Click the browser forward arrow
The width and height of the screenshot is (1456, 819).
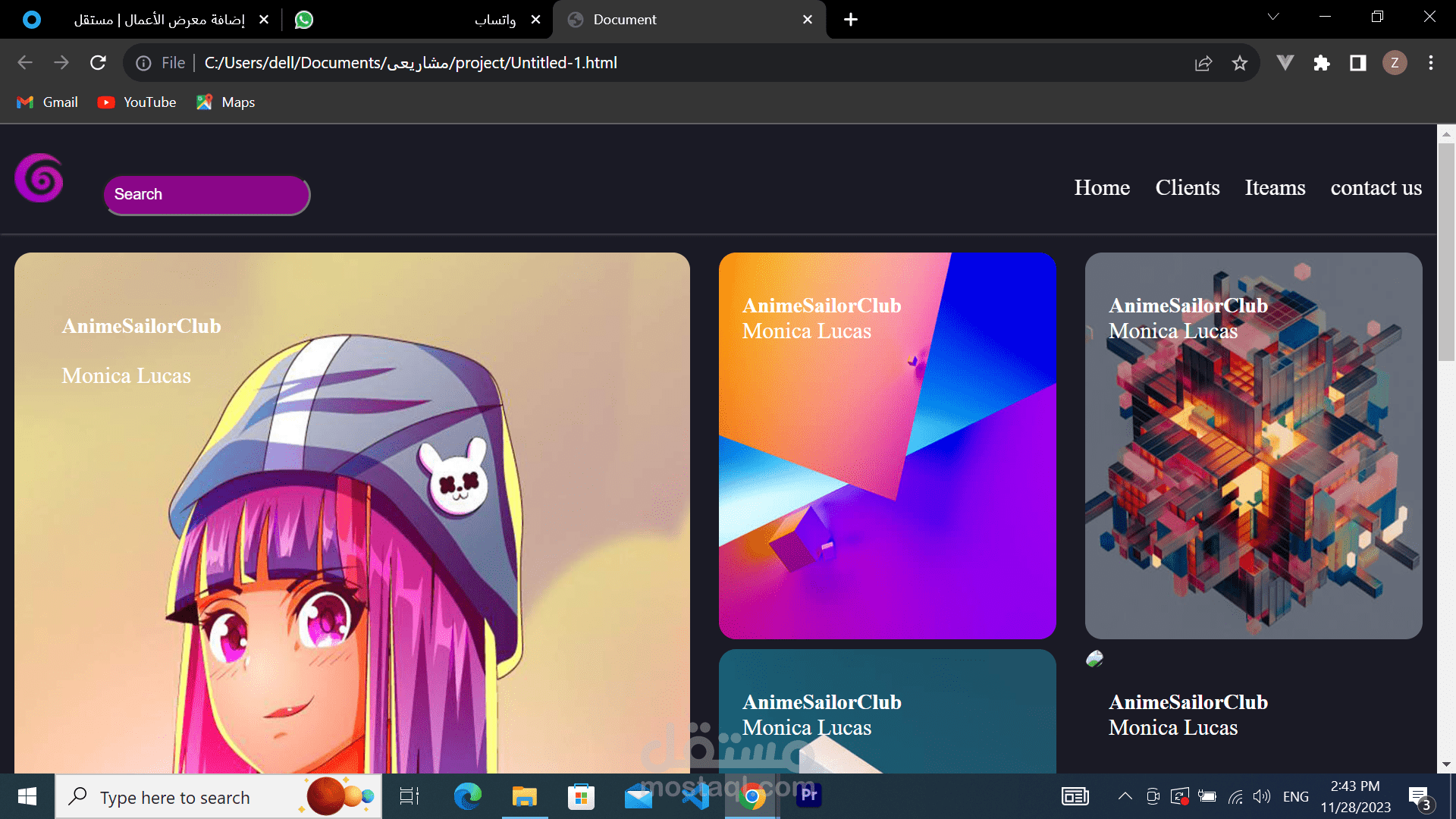click(x=61, y=63)
